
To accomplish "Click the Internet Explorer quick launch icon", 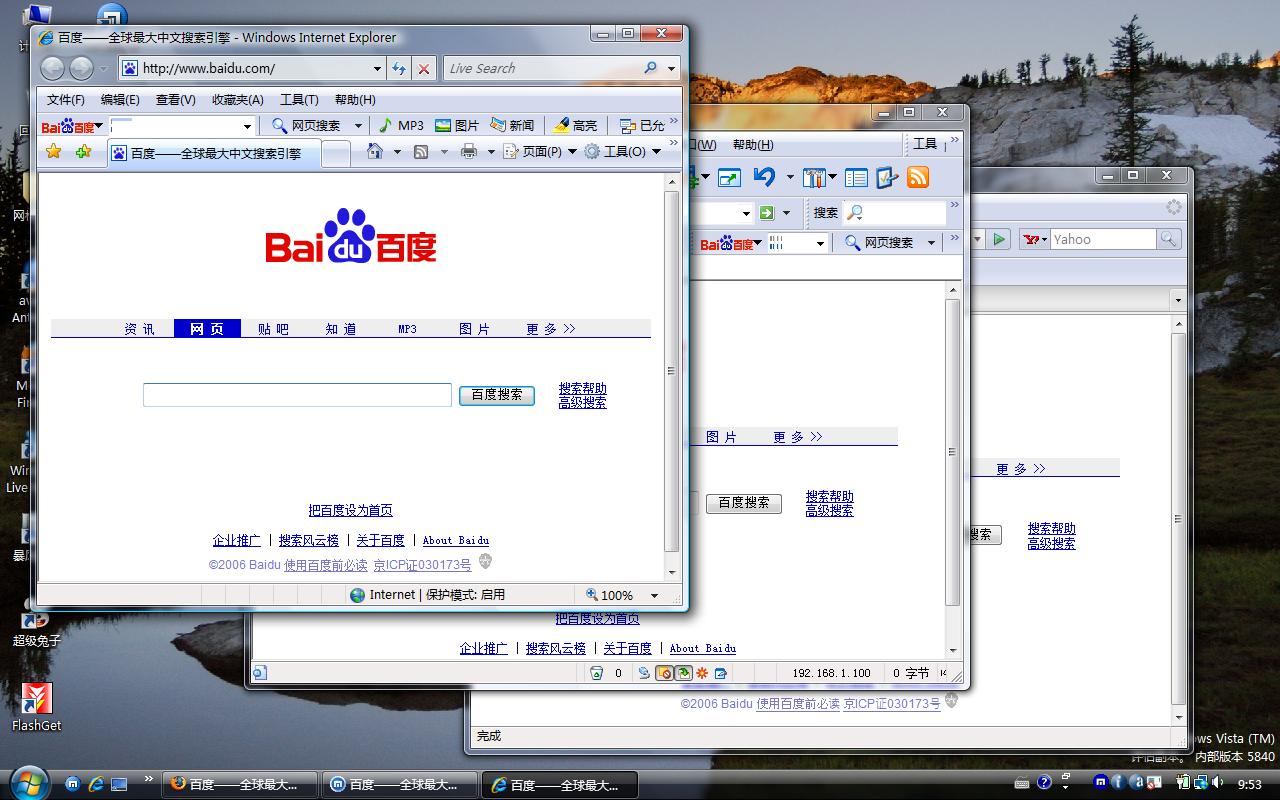I will pyautogui.click(x=96, y=784).
